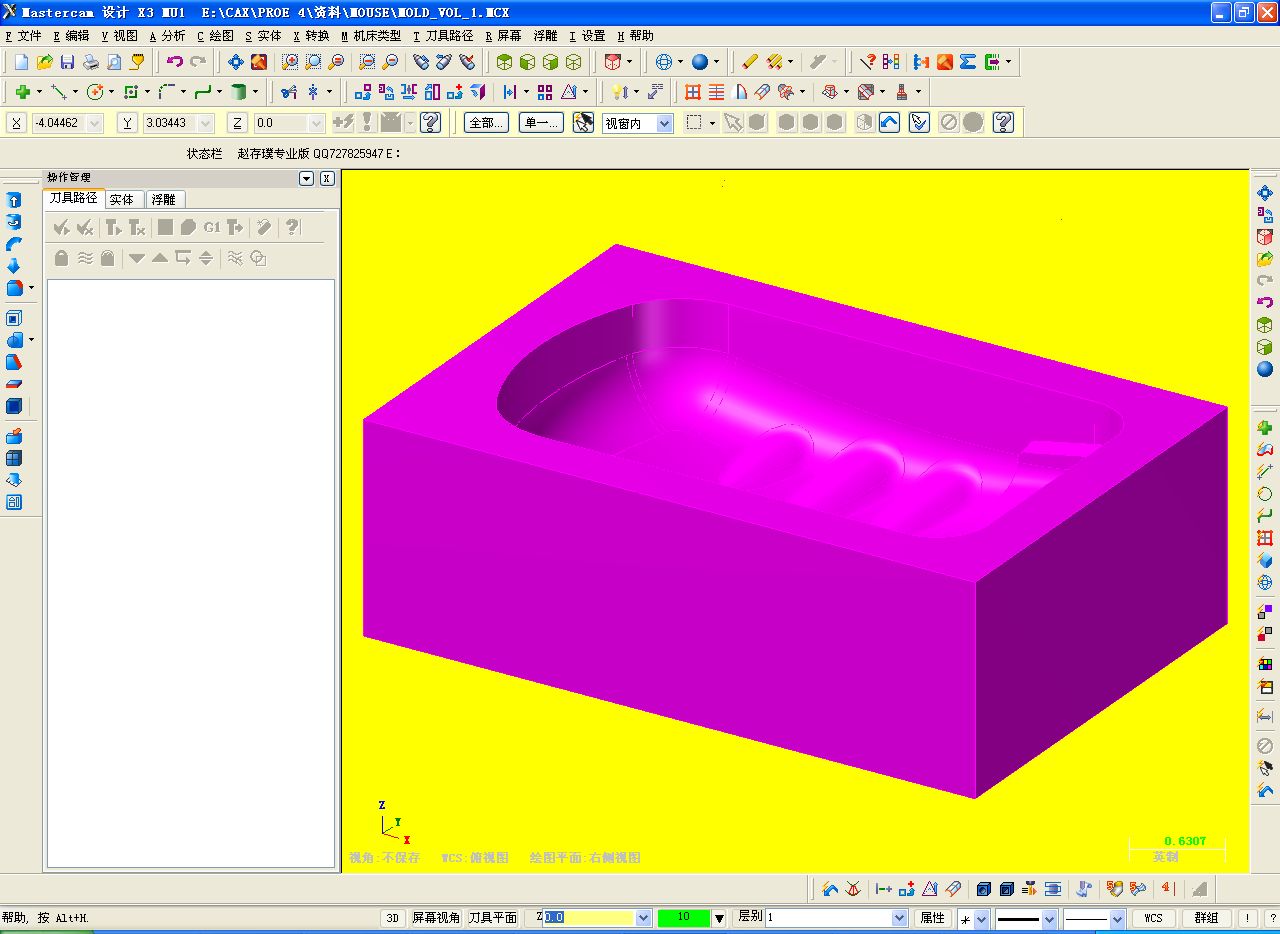1280x934 pixels.
Task: Click the blue globe icon in right toolbar
Action: tap(1265, 583)
